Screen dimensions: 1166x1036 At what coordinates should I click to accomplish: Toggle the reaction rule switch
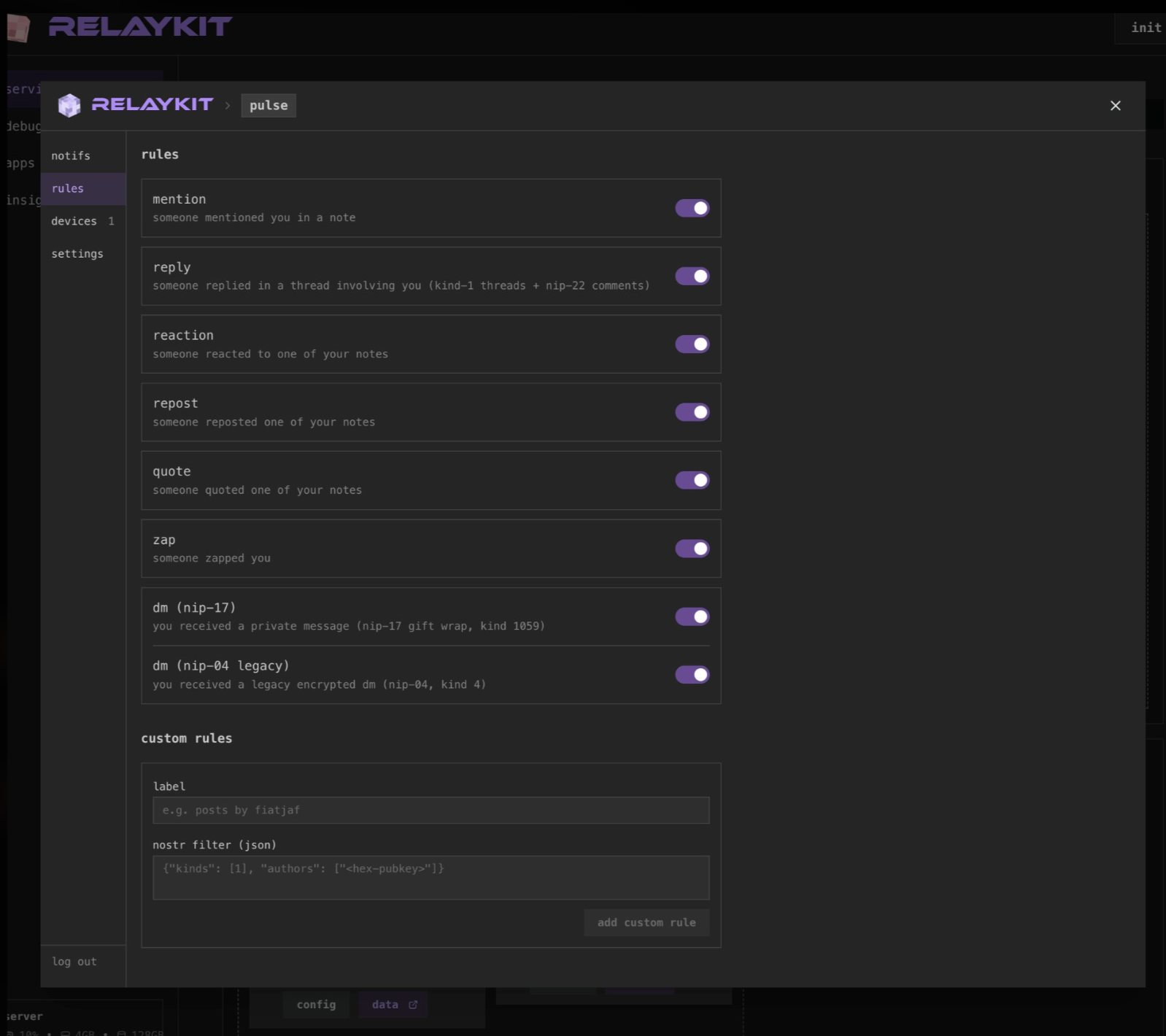click(x=692, y=344)
